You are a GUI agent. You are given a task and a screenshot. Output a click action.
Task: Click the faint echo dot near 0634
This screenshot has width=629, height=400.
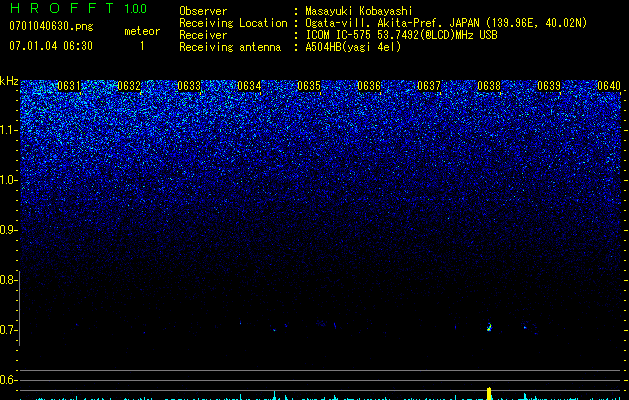coord(274,330)
